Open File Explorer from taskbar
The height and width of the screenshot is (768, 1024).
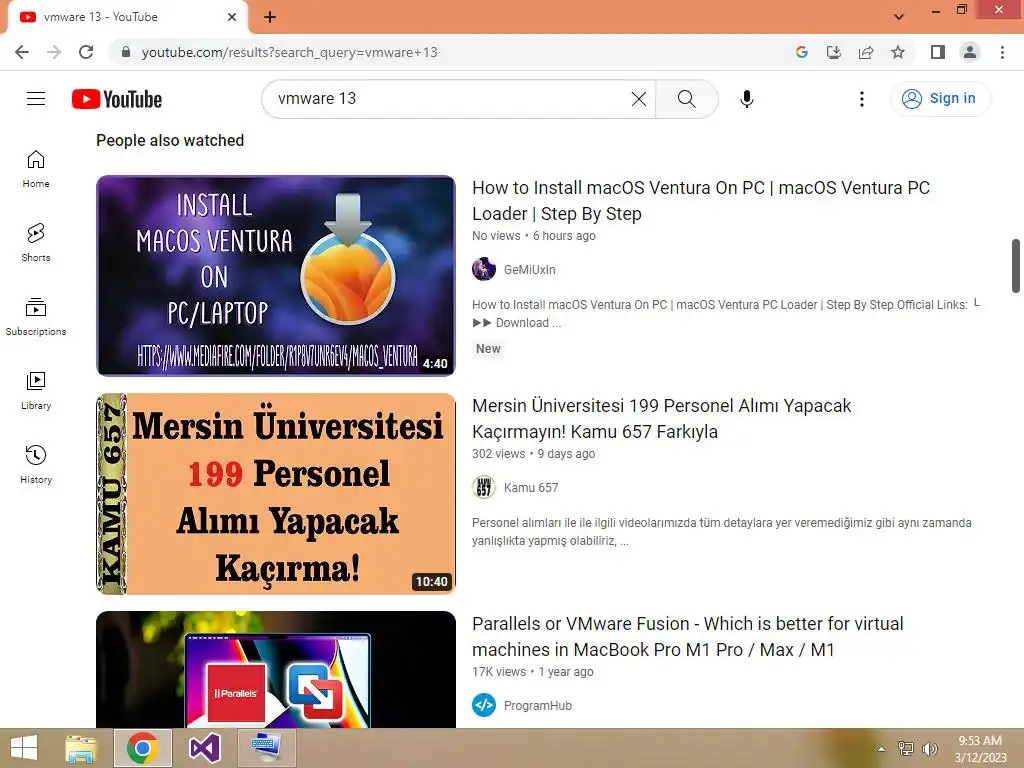[81, 748]
